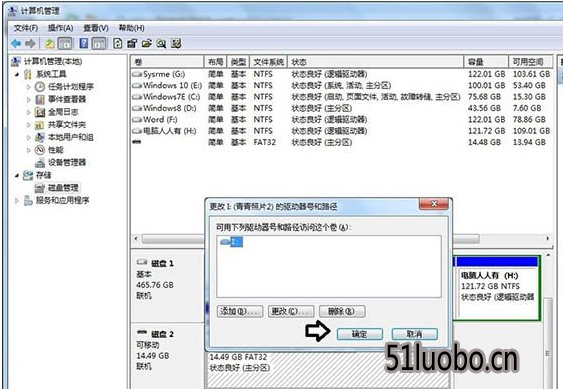Collapse the 系统工具 tree node
The height and width of the screenshot is (389, 563).
(17, 74)
